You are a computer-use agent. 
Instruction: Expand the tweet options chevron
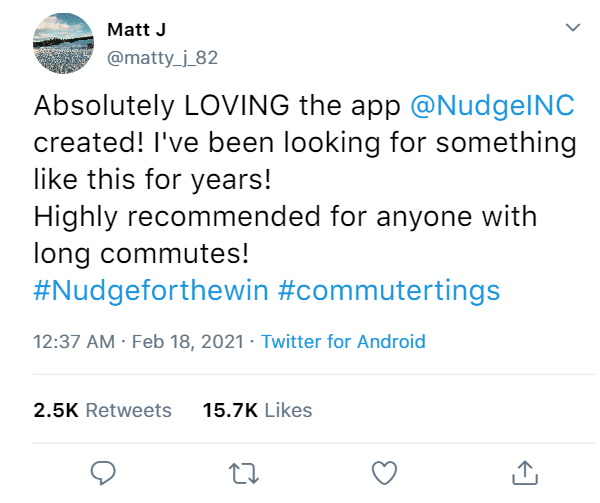pyautogui.click(x=573, y=28)
